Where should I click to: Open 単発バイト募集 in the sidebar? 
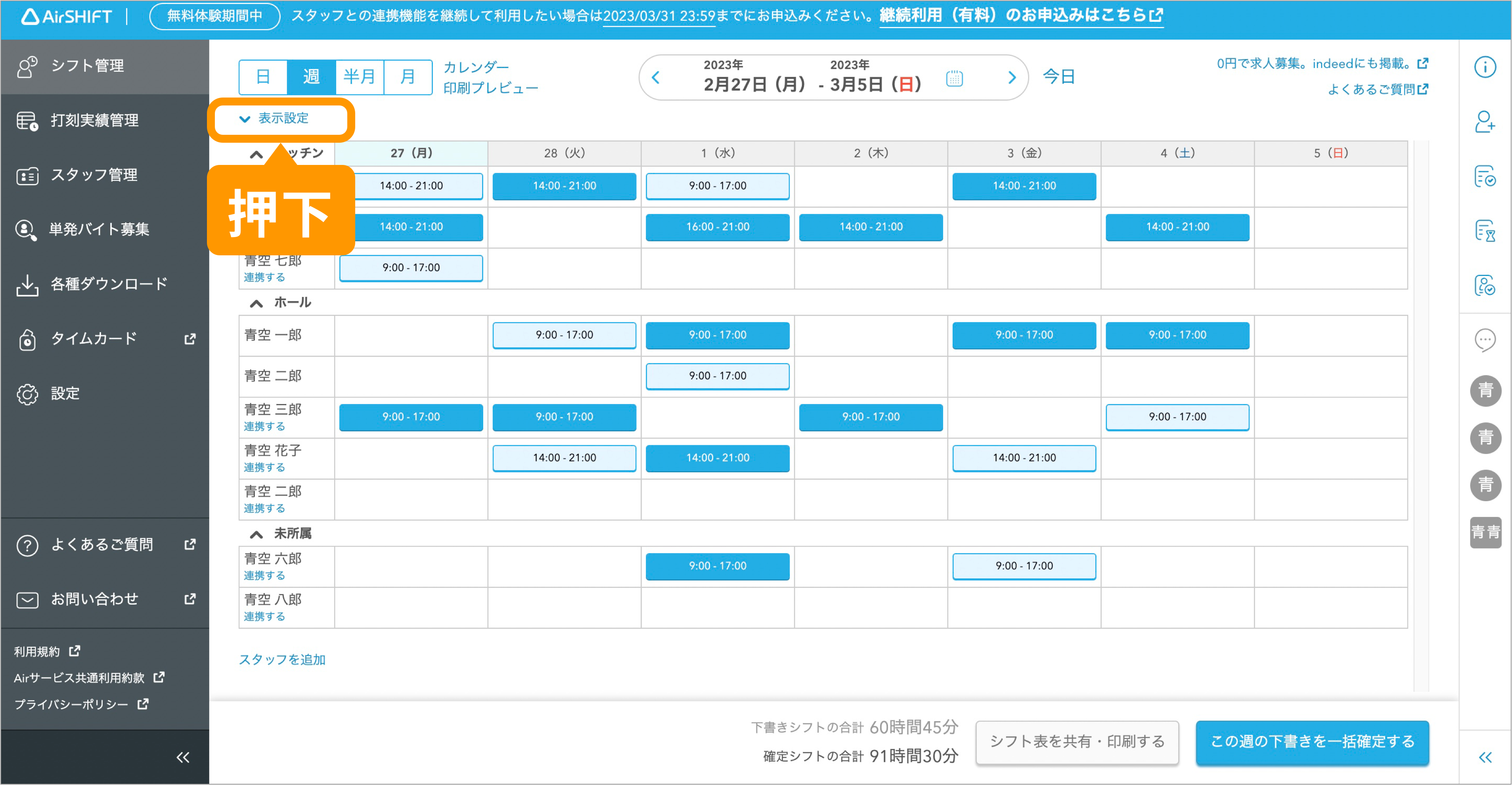pos(105,230)
